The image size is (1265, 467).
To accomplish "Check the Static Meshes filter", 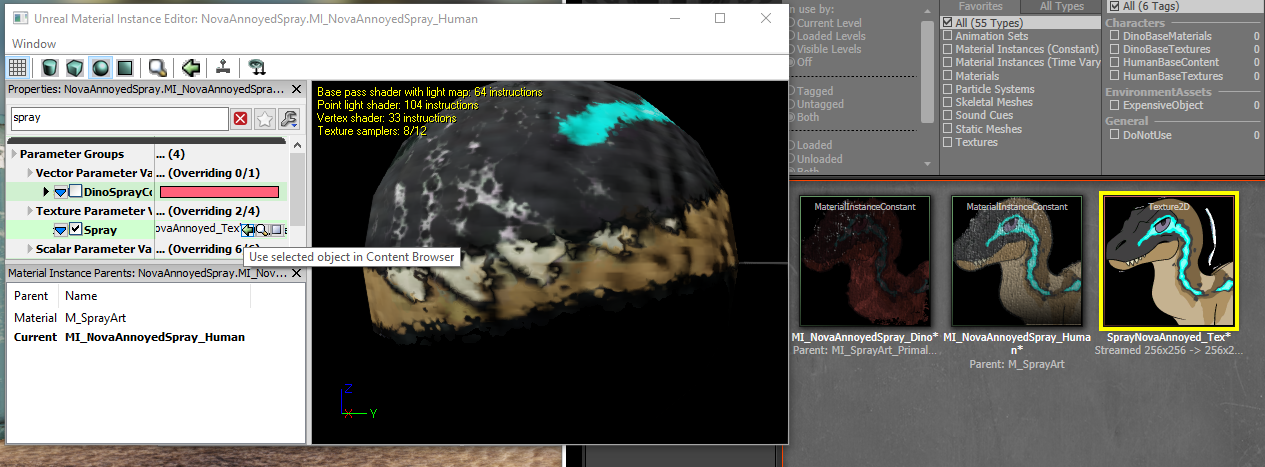I will click(x=948, y=129).
